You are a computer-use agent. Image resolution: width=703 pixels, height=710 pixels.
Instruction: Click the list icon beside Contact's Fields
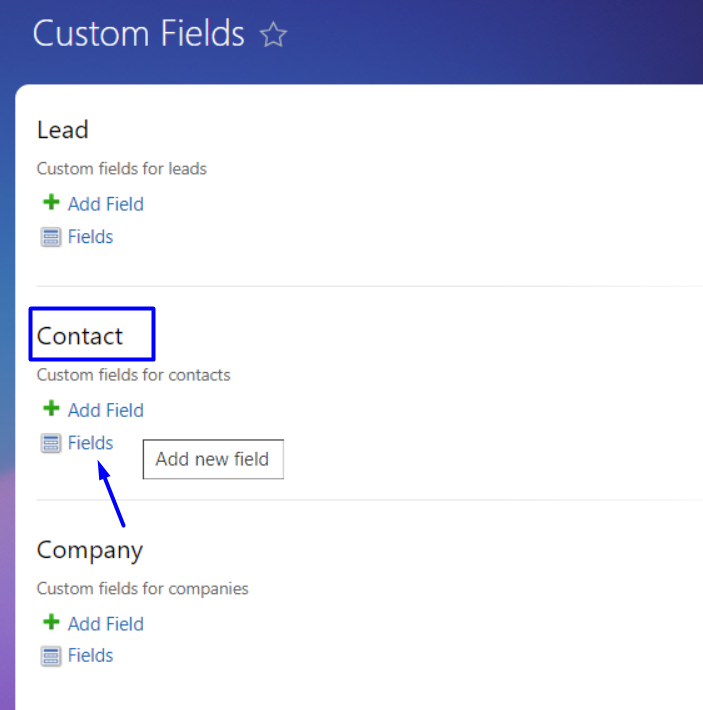pos(51,443)
